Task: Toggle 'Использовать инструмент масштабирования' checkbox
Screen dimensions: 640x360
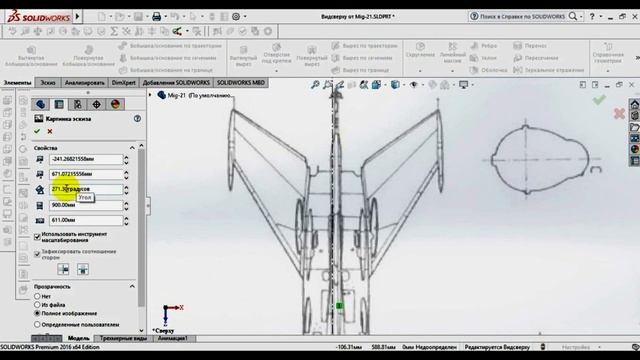Action: click(x=37, y=237)
